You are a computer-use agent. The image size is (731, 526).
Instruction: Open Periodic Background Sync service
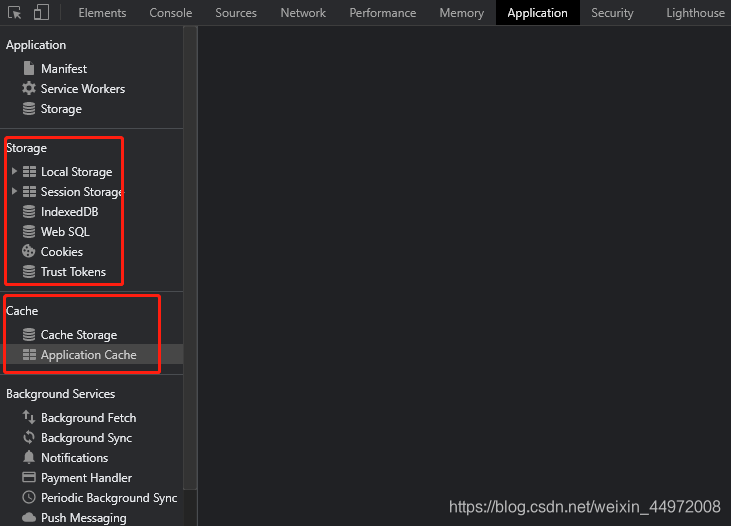click(x=109, y=498)
